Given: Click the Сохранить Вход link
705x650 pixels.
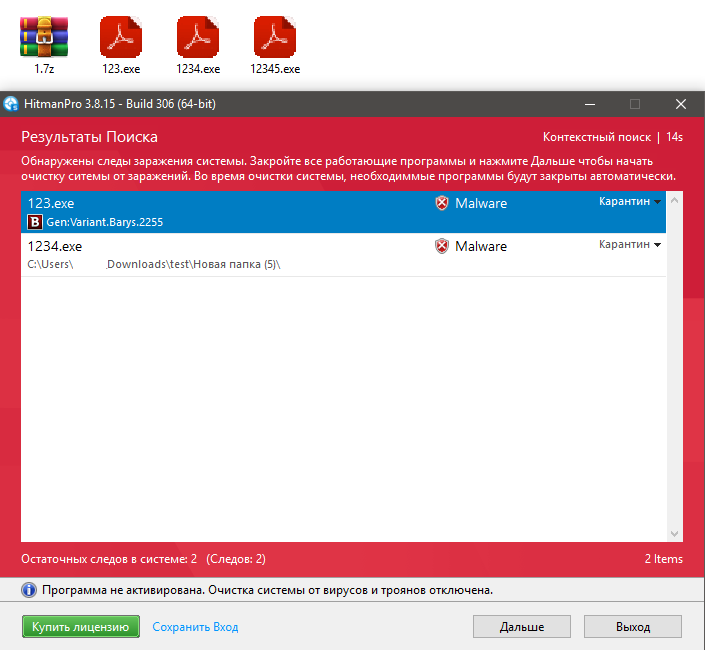Looking at the screenshot, I should pyautogui.click(x=195, y=627).
